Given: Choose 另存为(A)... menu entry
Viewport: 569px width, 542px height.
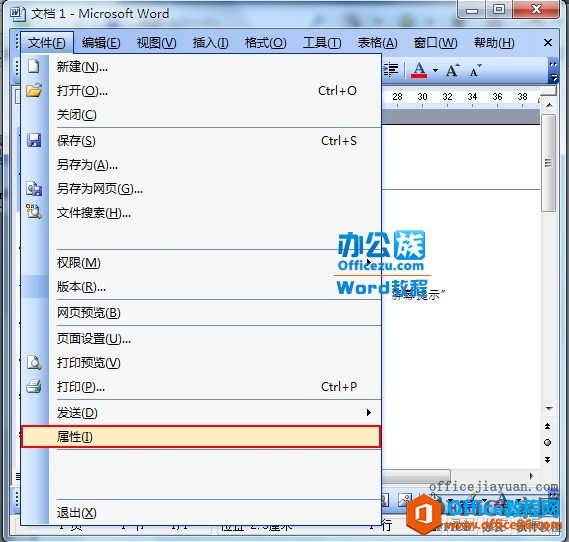Looking at the screenshot, I should pyautogui.click(x=201, y=165).
